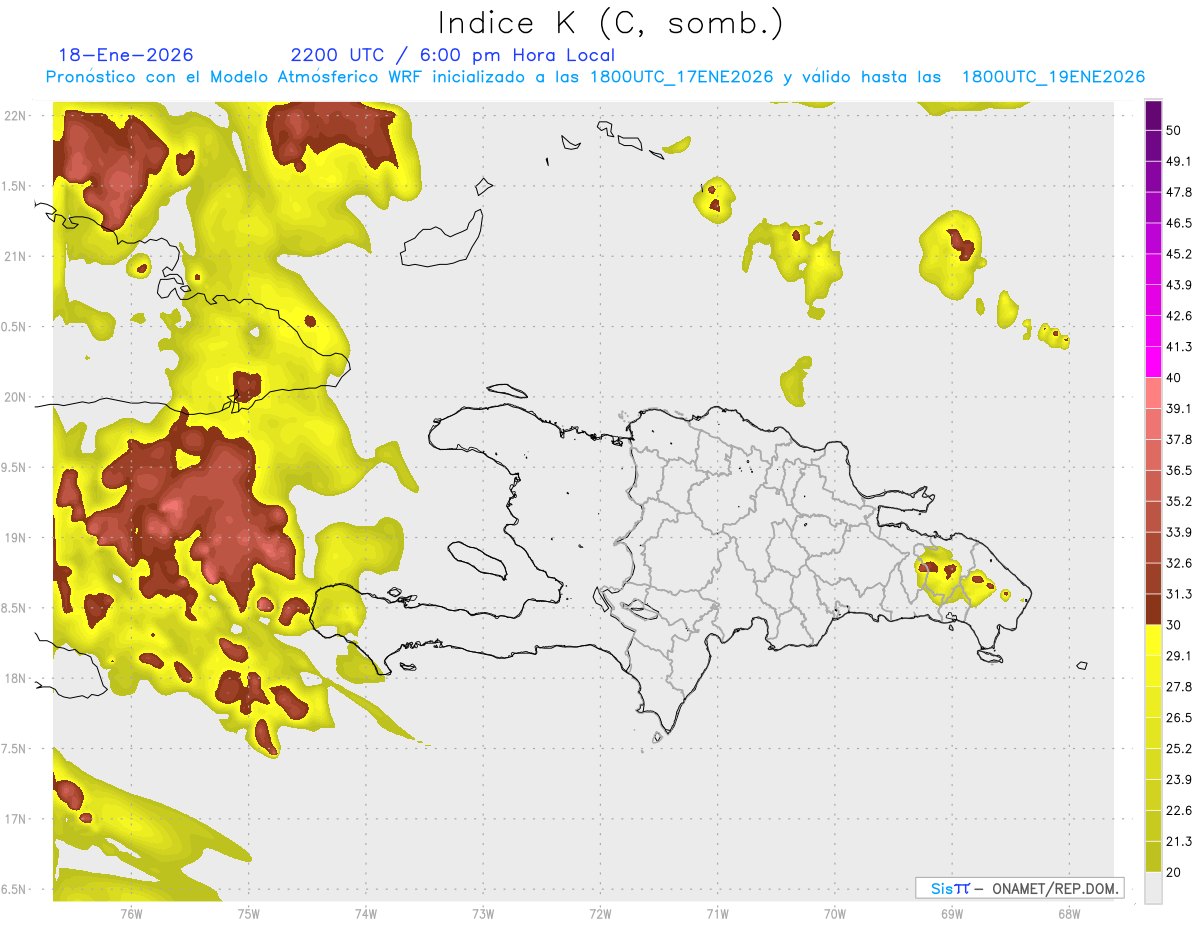Click the "Indice K (C, somb.)" title
The image size is (1200, 927).
pos(610,22)
